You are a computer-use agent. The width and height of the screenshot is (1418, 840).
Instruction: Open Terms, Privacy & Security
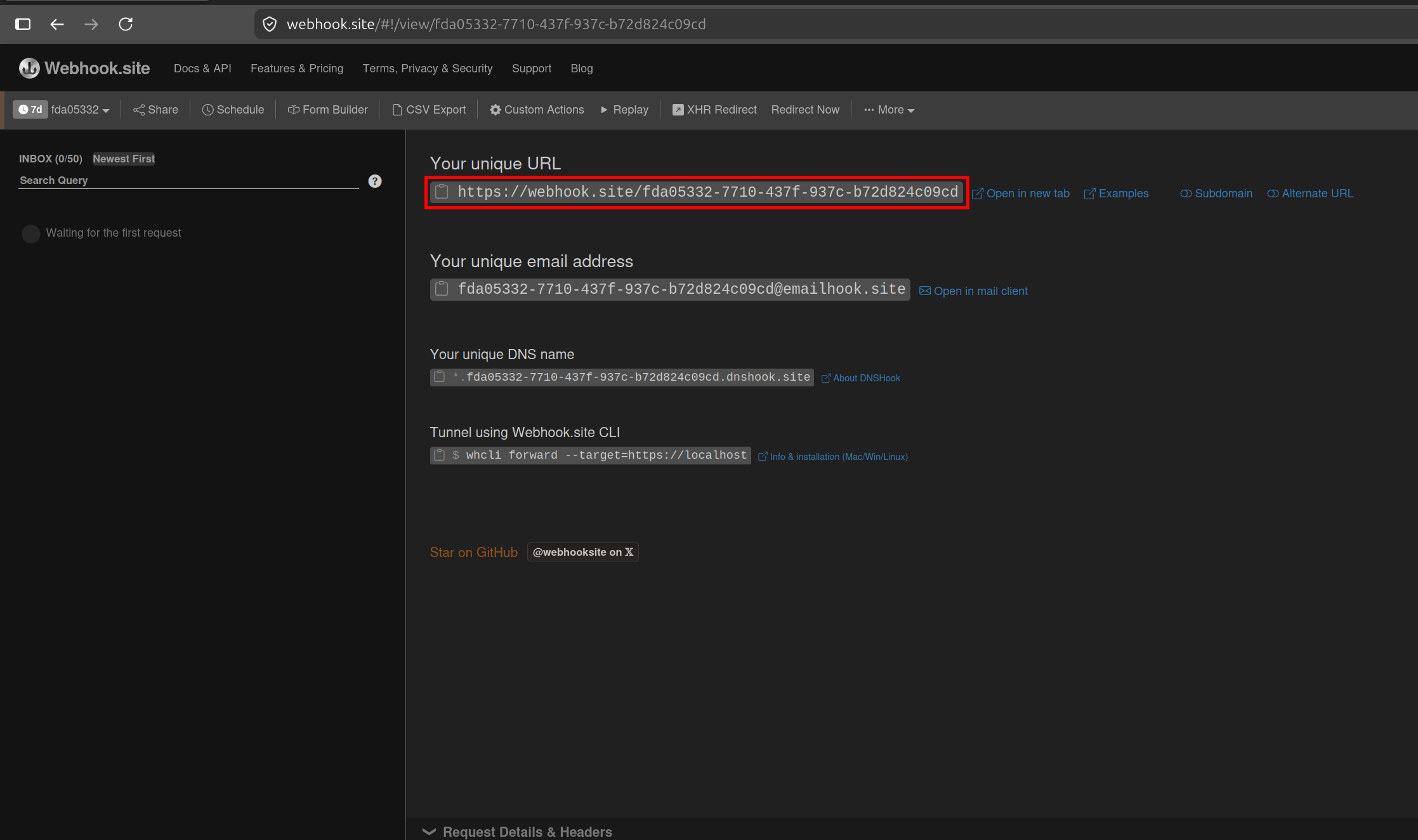click(x=428, y=69)
